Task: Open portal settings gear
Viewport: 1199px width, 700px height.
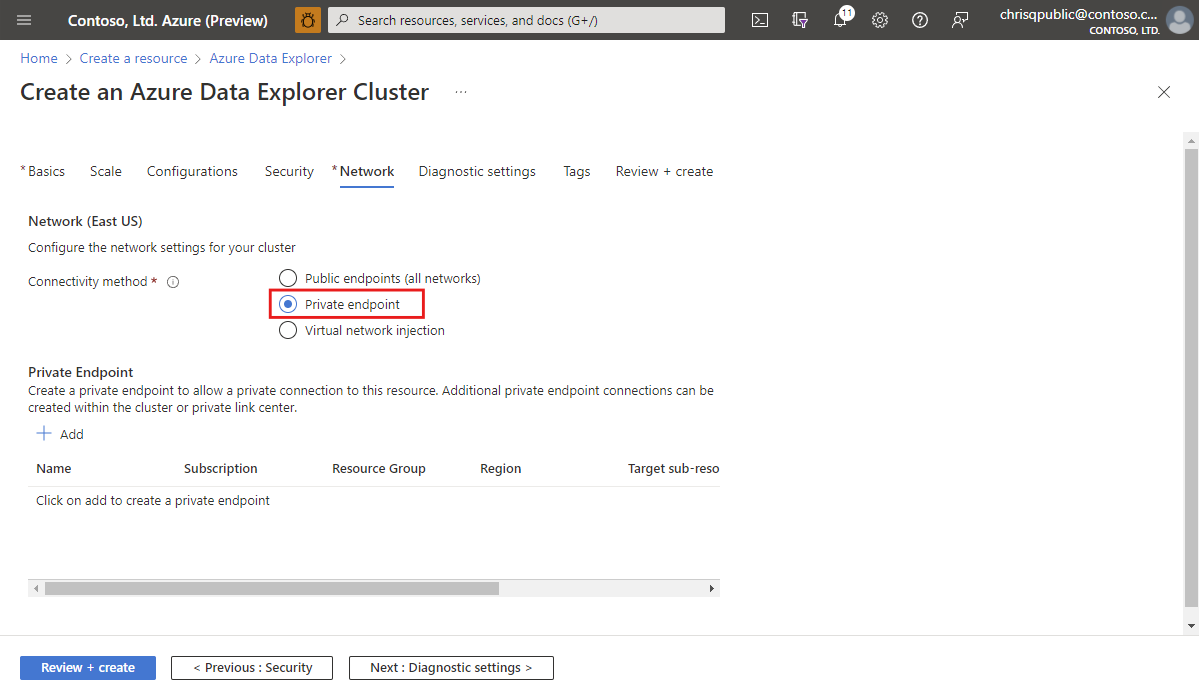Action: click(x=880, y=20)
